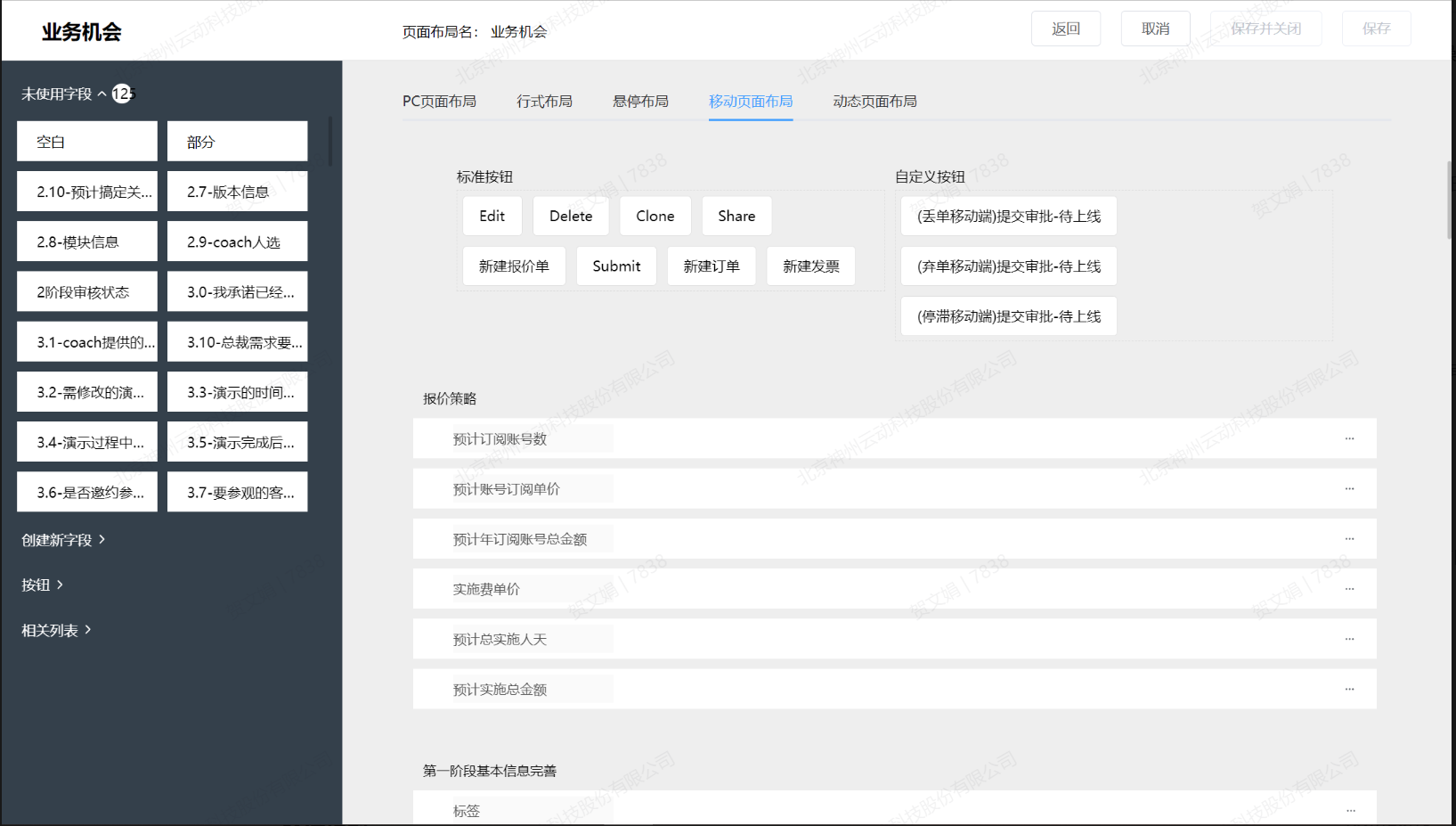Click the ellipsis icon on 标签 row
Viewport: 1456px width, 826px height.
click(x=1350, y=810)
